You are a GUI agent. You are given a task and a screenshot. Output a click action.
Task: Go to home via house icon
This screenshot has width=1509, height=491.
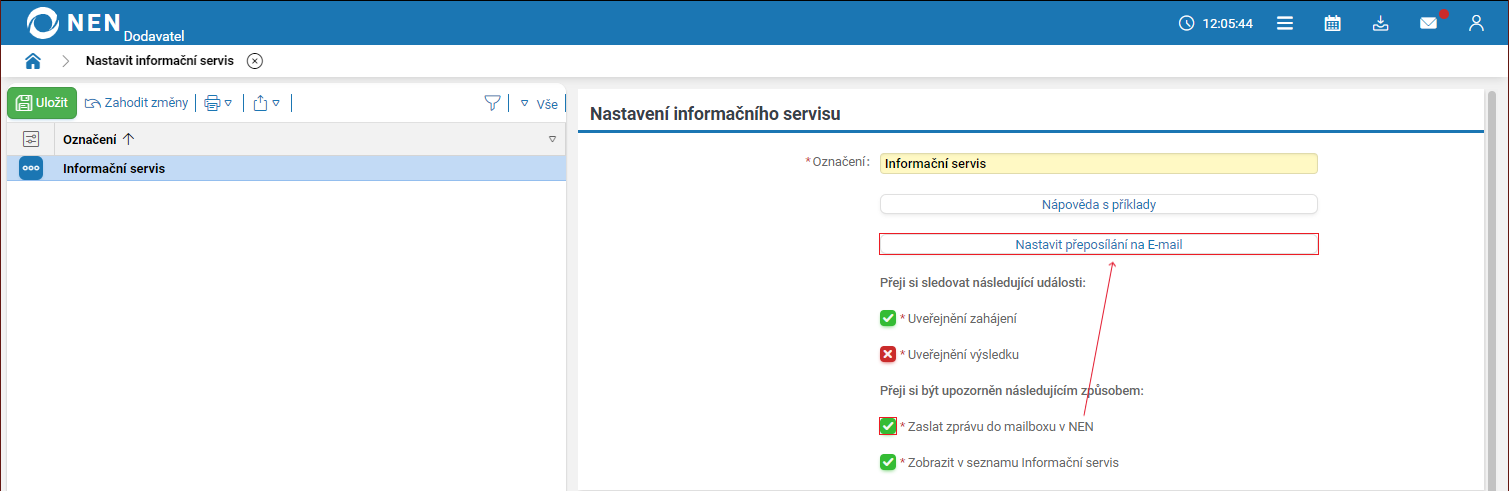pos(33,61)
